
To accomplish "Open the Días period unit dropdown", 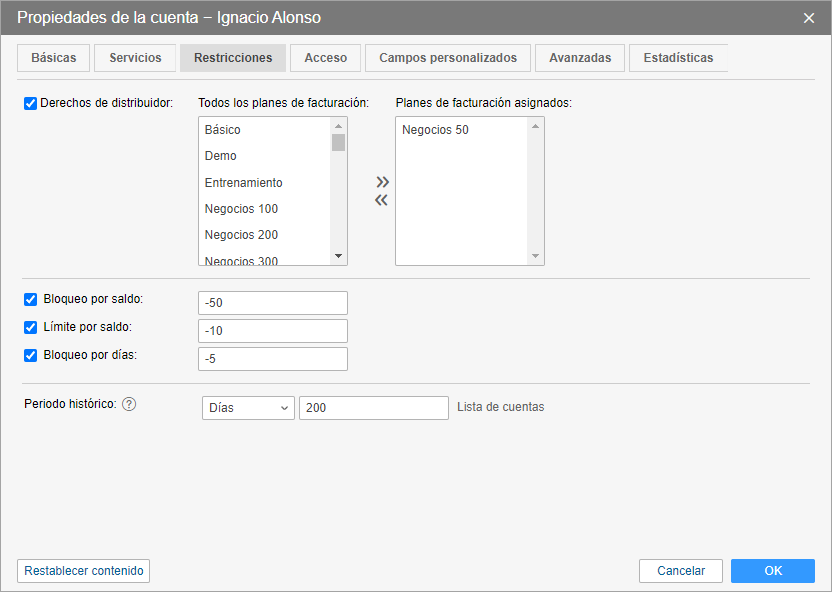I will click(x=248, y=408).
